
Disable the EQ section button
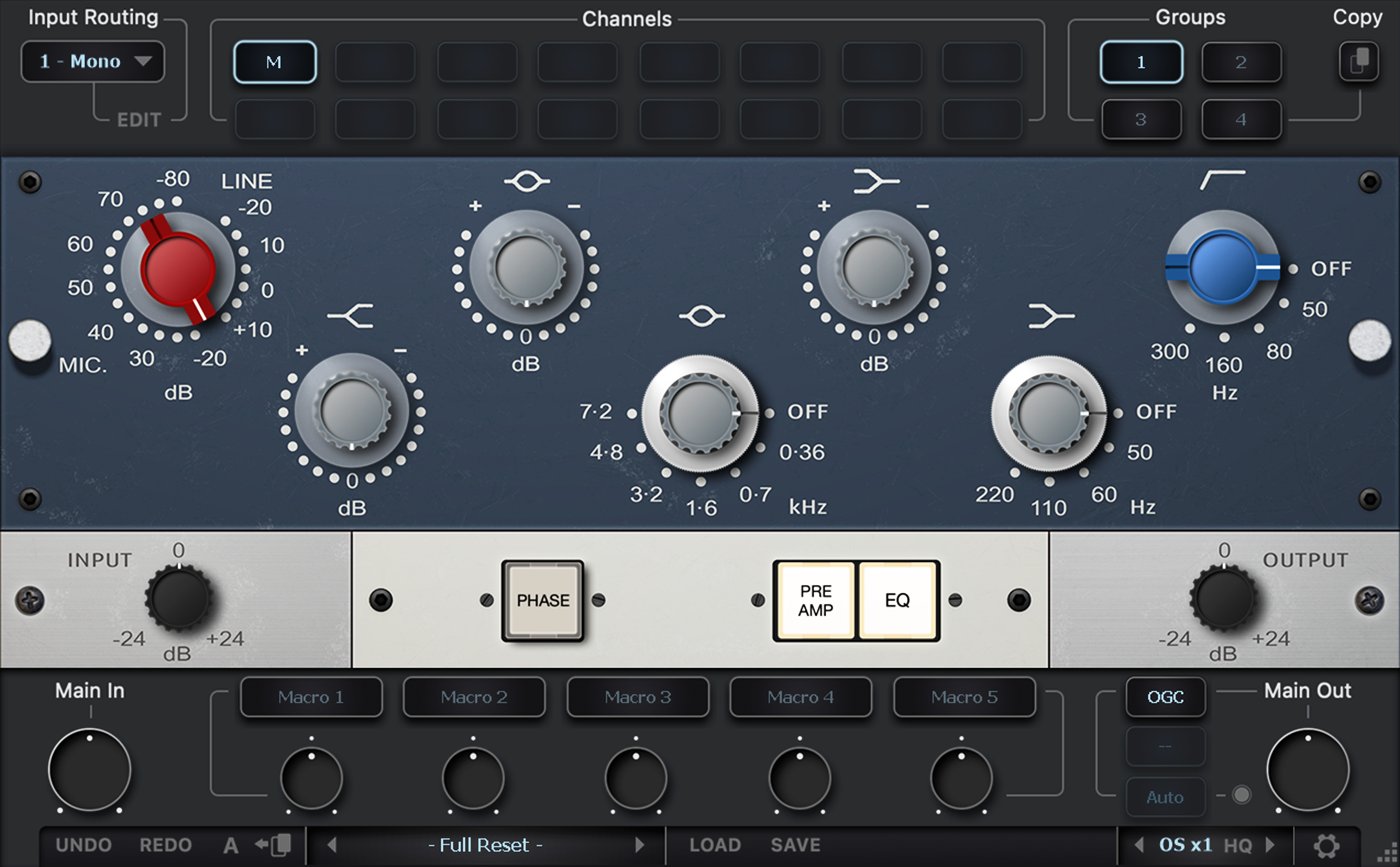point(898,600)
